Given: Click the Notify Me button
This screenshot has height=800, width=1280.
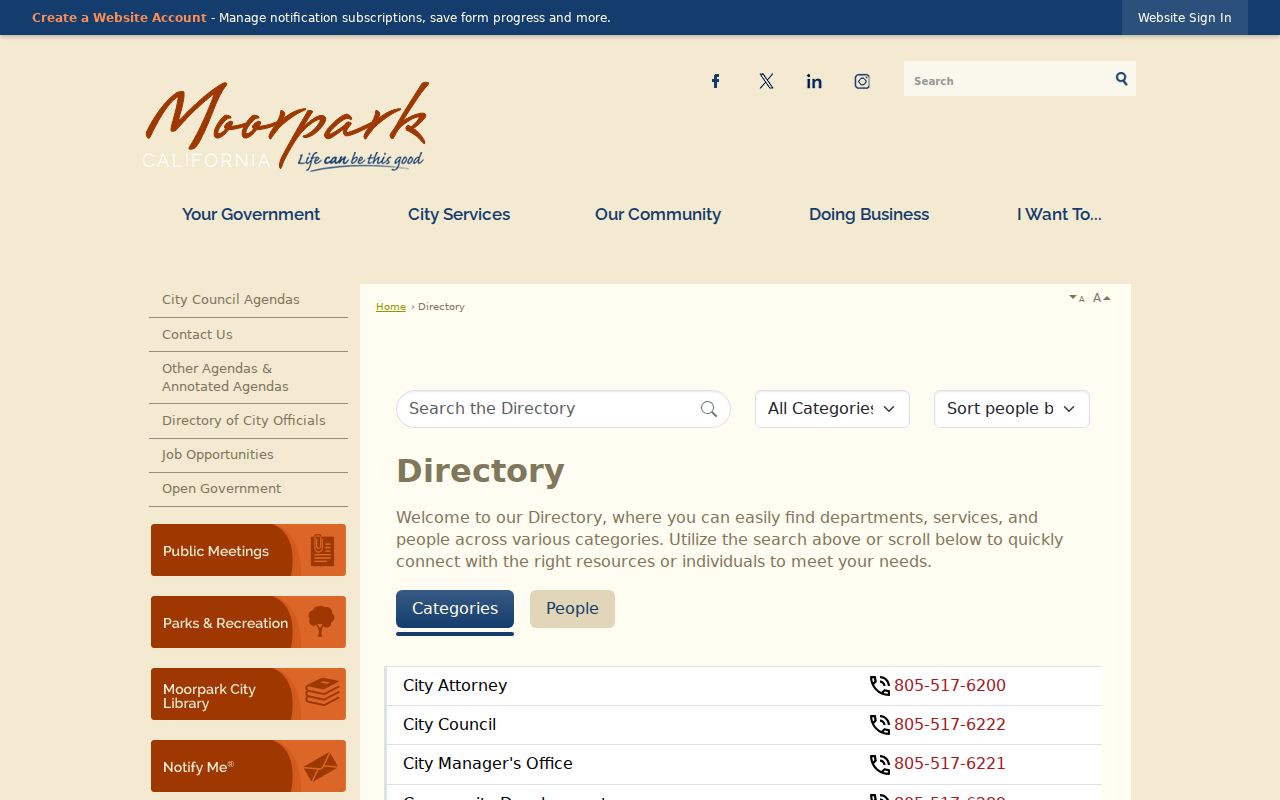Looking at the screenshot, I should coord(248,766).
